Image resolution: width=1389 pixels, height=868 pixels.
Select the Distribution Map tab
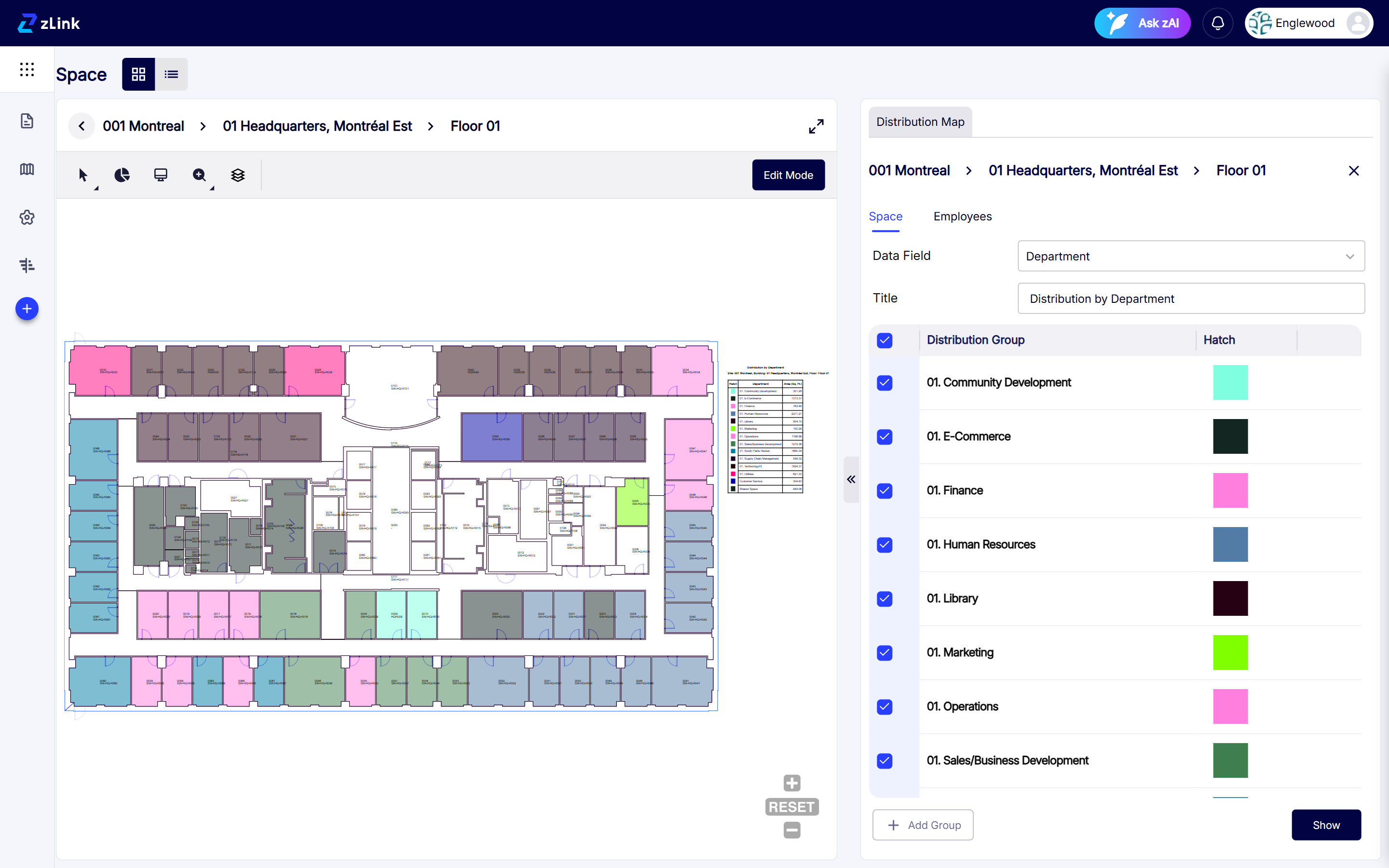coord(920,122)
